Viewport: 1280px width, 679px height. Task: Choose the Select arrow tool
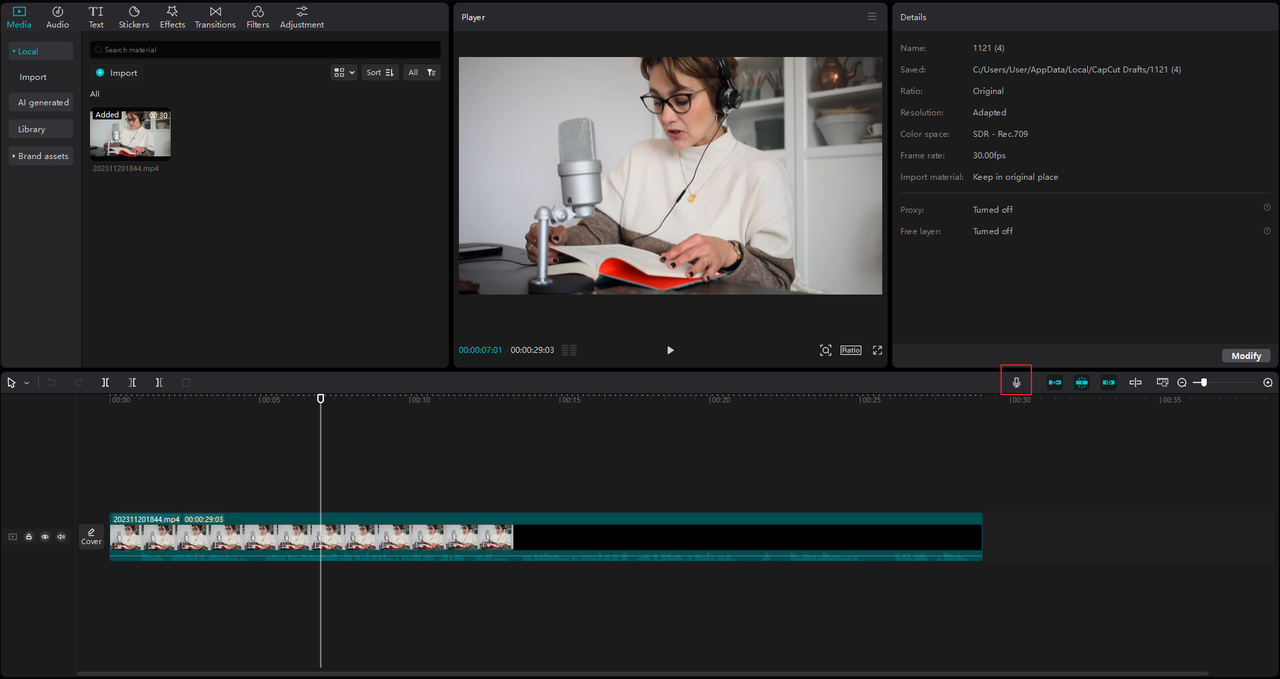pos(12,383)
